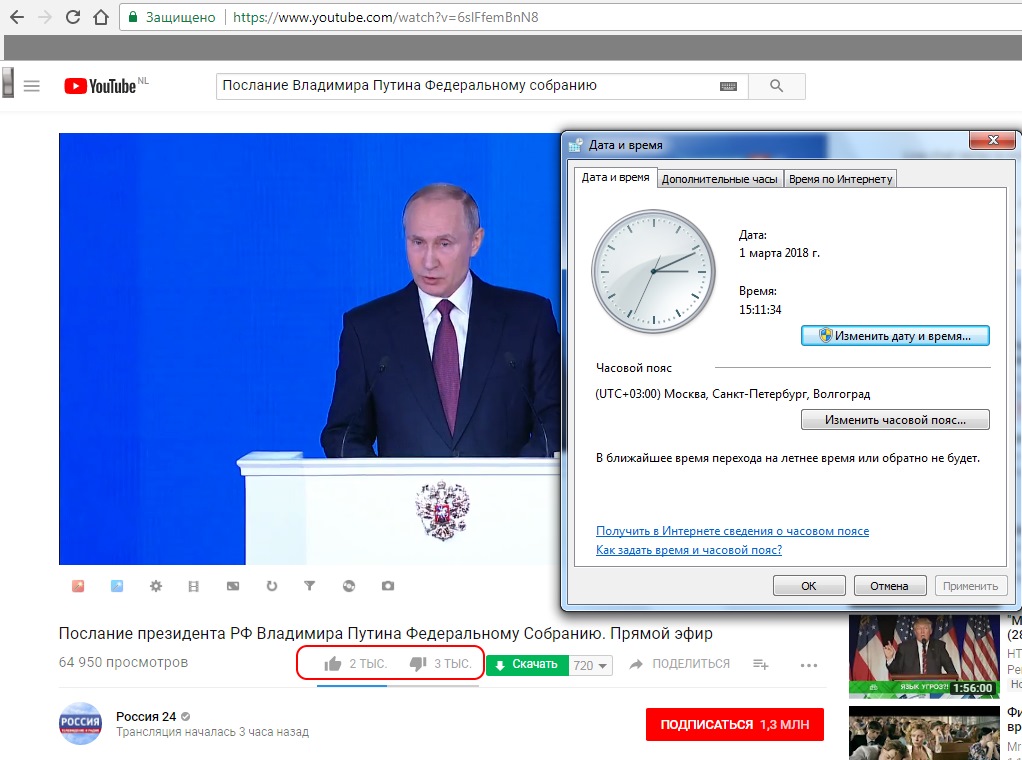The width and height of the screenshot is (1022, 760).
Task: Open link Как задать время и часовой пояс
Action: point(689,550)
